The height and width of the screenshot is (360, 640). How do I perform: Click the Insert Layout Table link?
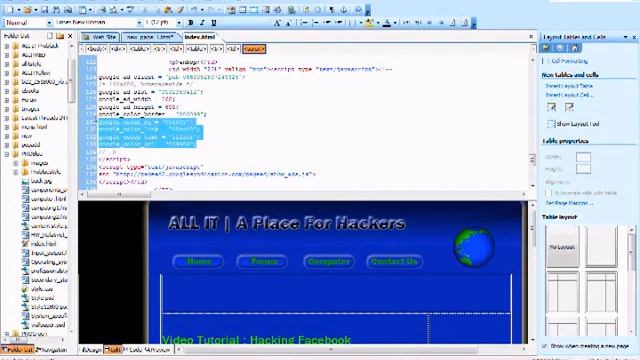569,86
